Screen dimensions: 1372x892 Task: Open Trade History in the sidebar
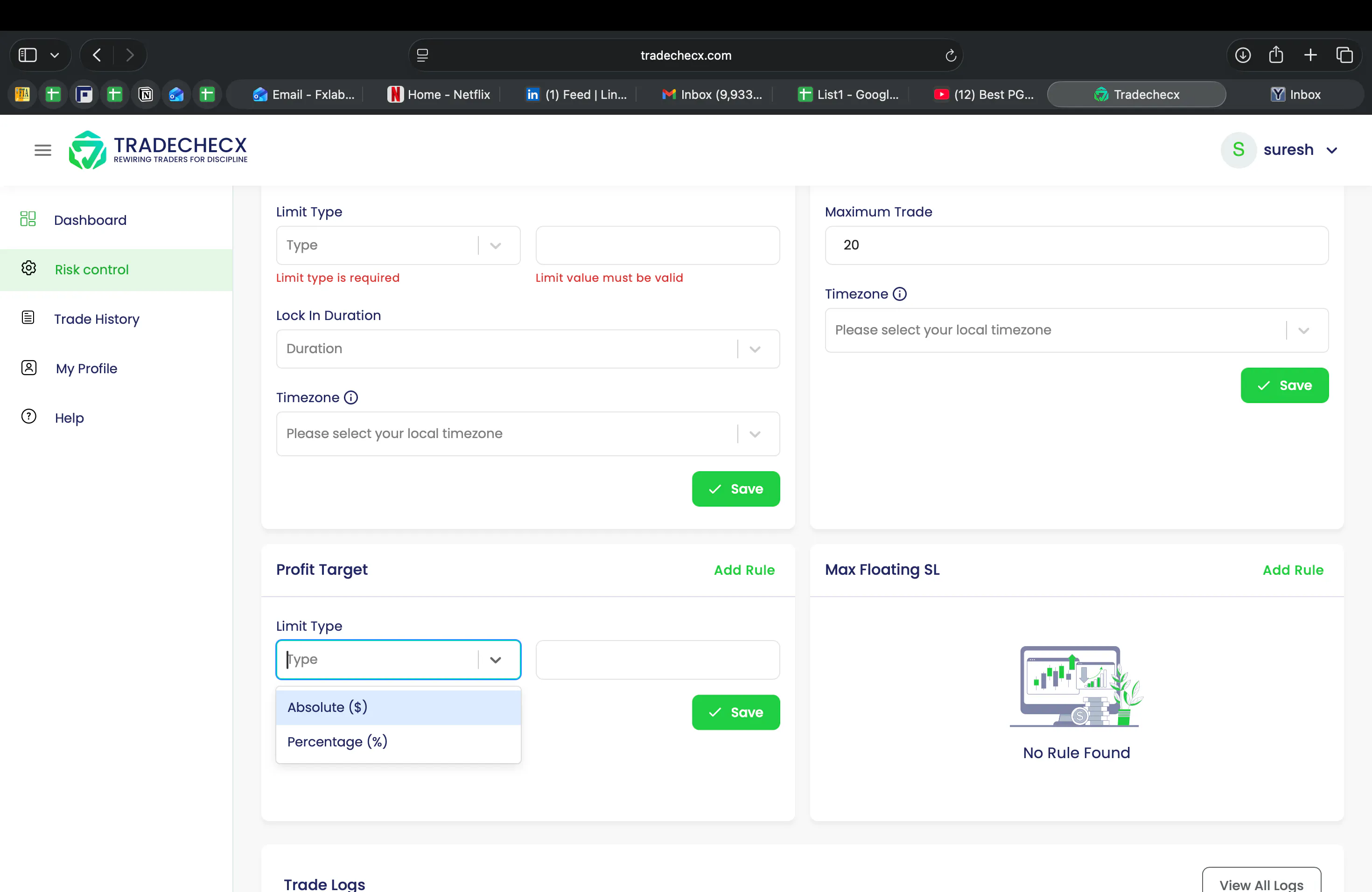tap(97, 319)
